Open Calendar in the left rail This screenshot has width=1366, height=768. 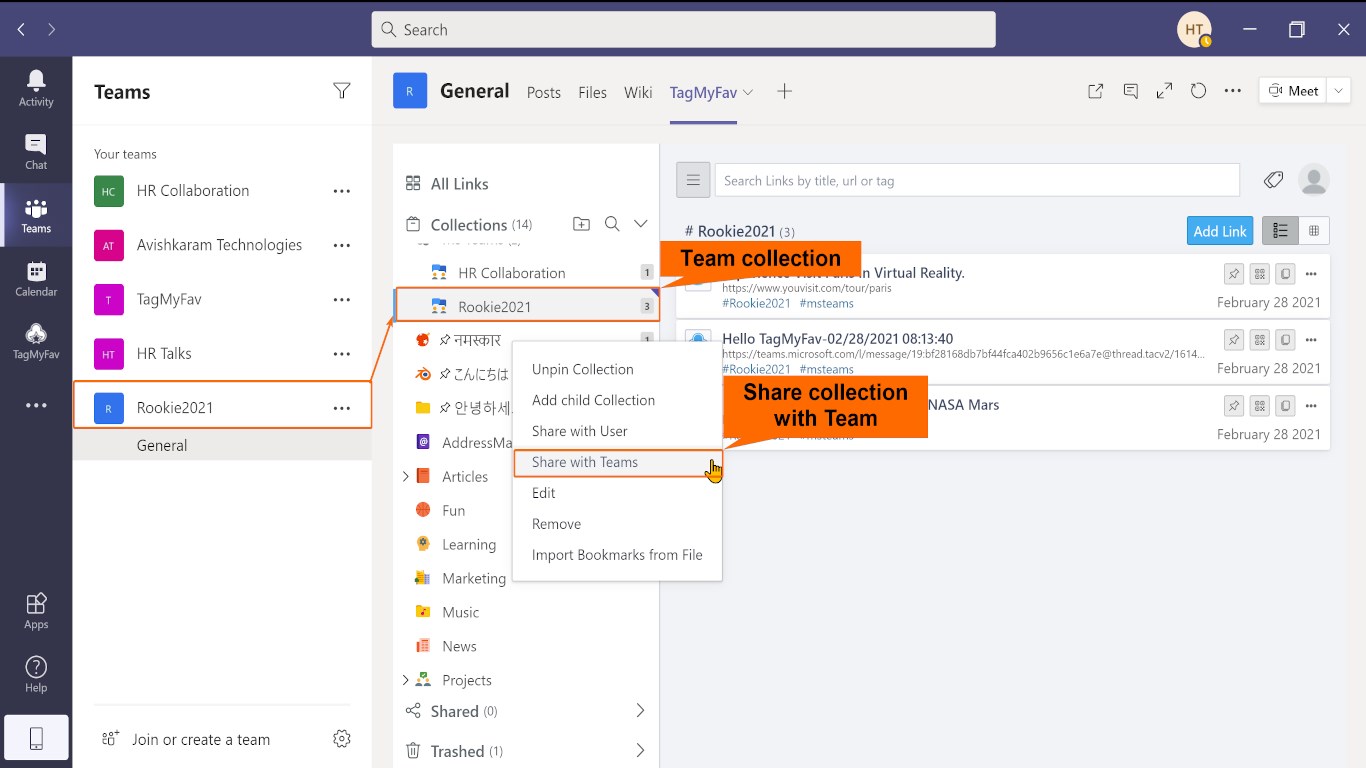tap(36, 279)
